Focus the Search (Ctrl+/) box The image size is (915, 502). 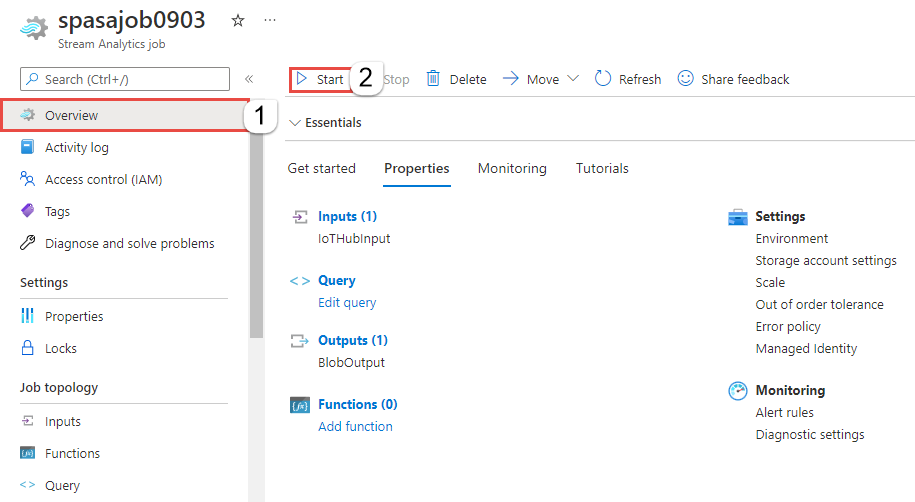(x=125, y=79)
